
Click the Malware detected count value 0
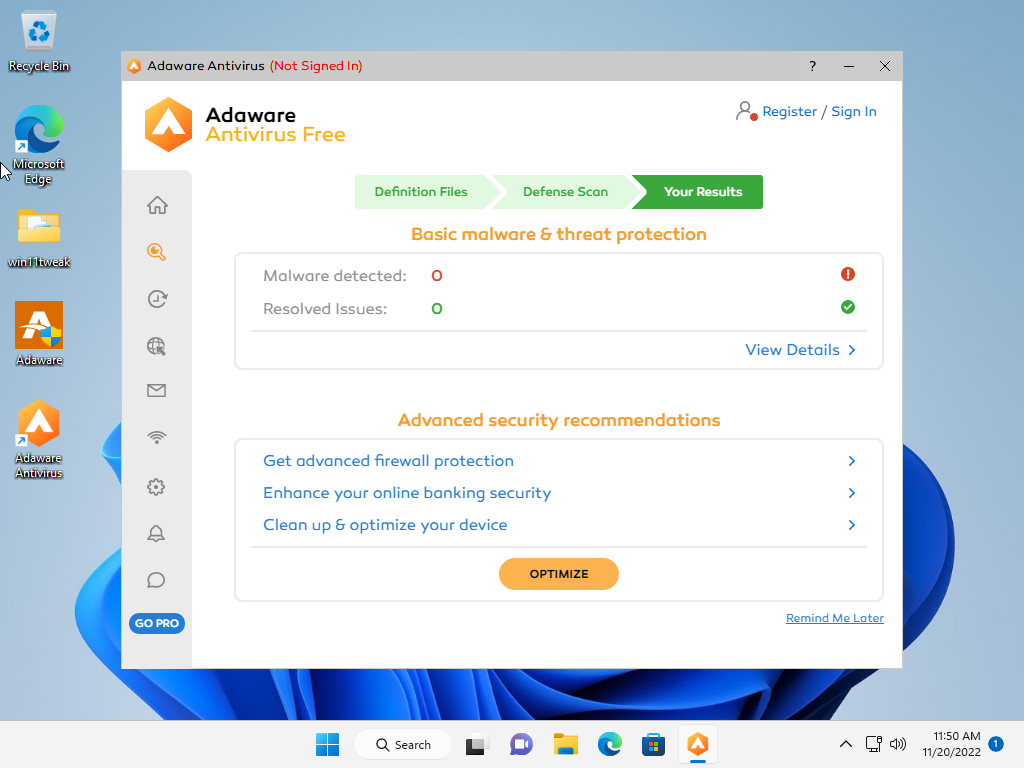coord(437,276)
